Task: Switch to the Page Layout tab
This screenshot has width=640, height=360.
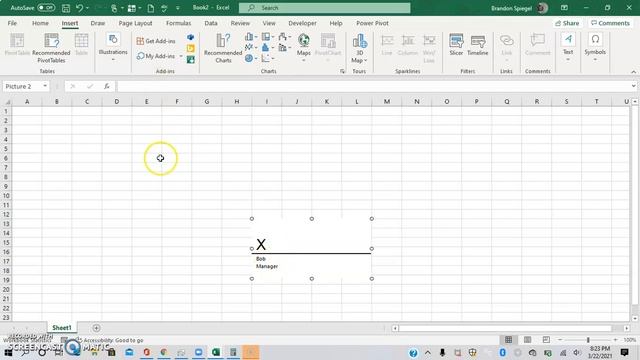Action: pyautogui.click(x=135, y=23)
